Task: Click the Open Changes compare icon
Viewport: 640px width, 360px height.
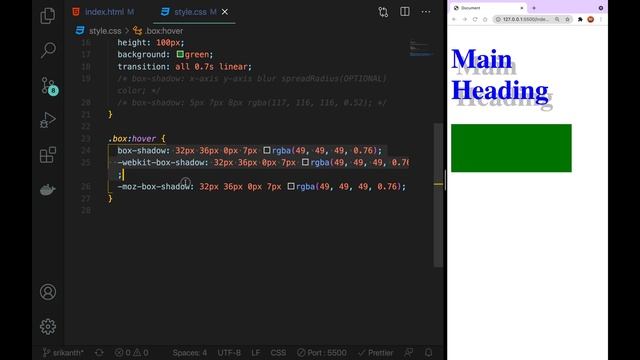Action: (x=383, y=12)
